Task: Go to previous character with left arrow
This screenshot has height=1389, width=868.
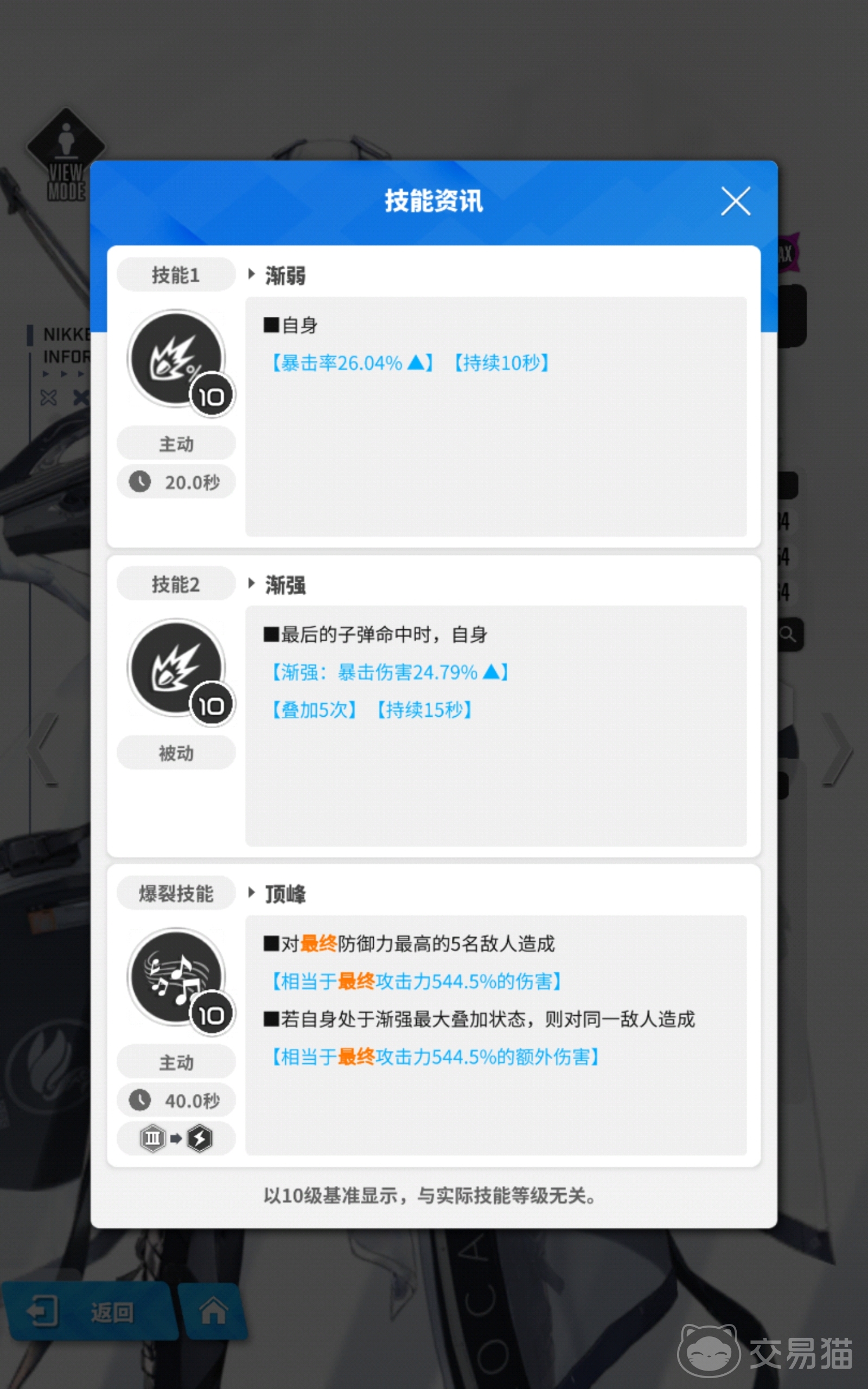Action: point(42,749)
